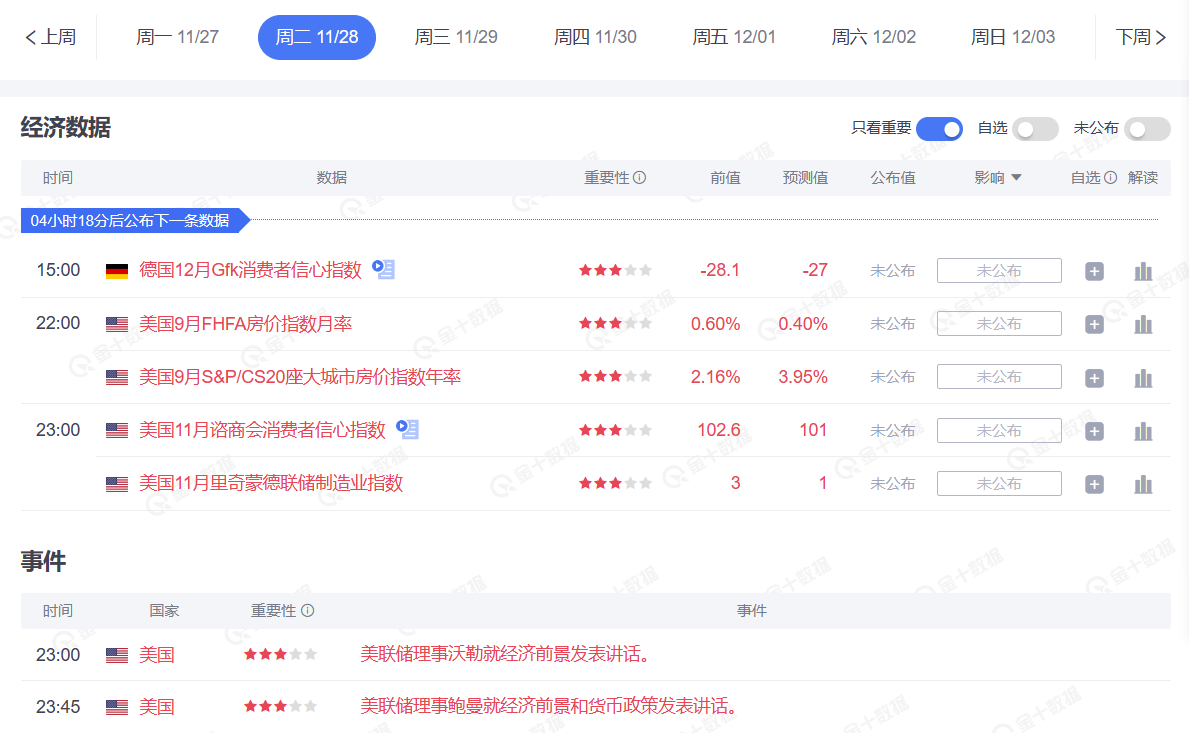Viewport: 1189px width, 733px height.
Task: Click the plus icon beside 美国9月S&P/CS20座大城市房价指数年率
Action: click(1094, 377)
